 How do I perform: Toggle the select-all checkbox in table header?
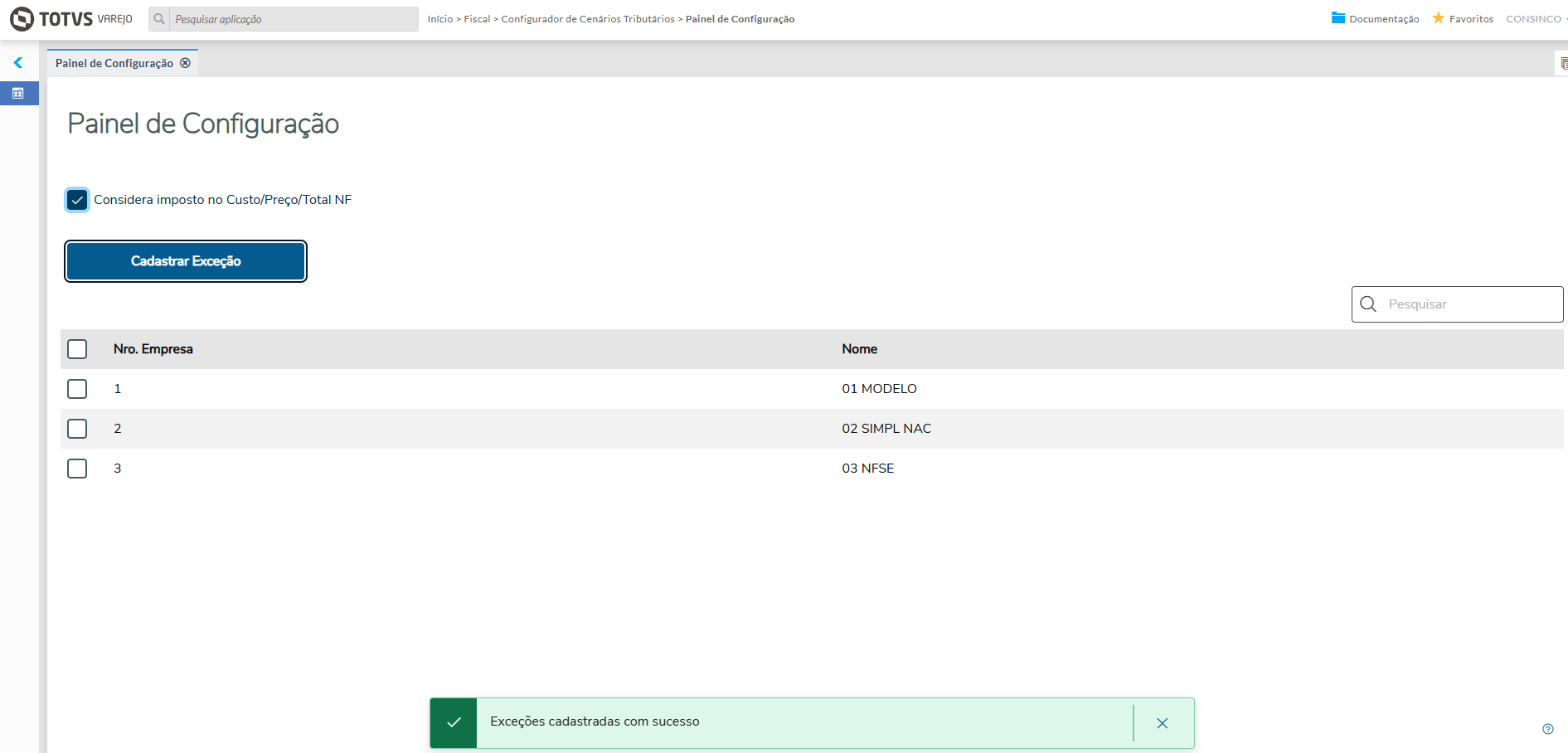(77, 349)
